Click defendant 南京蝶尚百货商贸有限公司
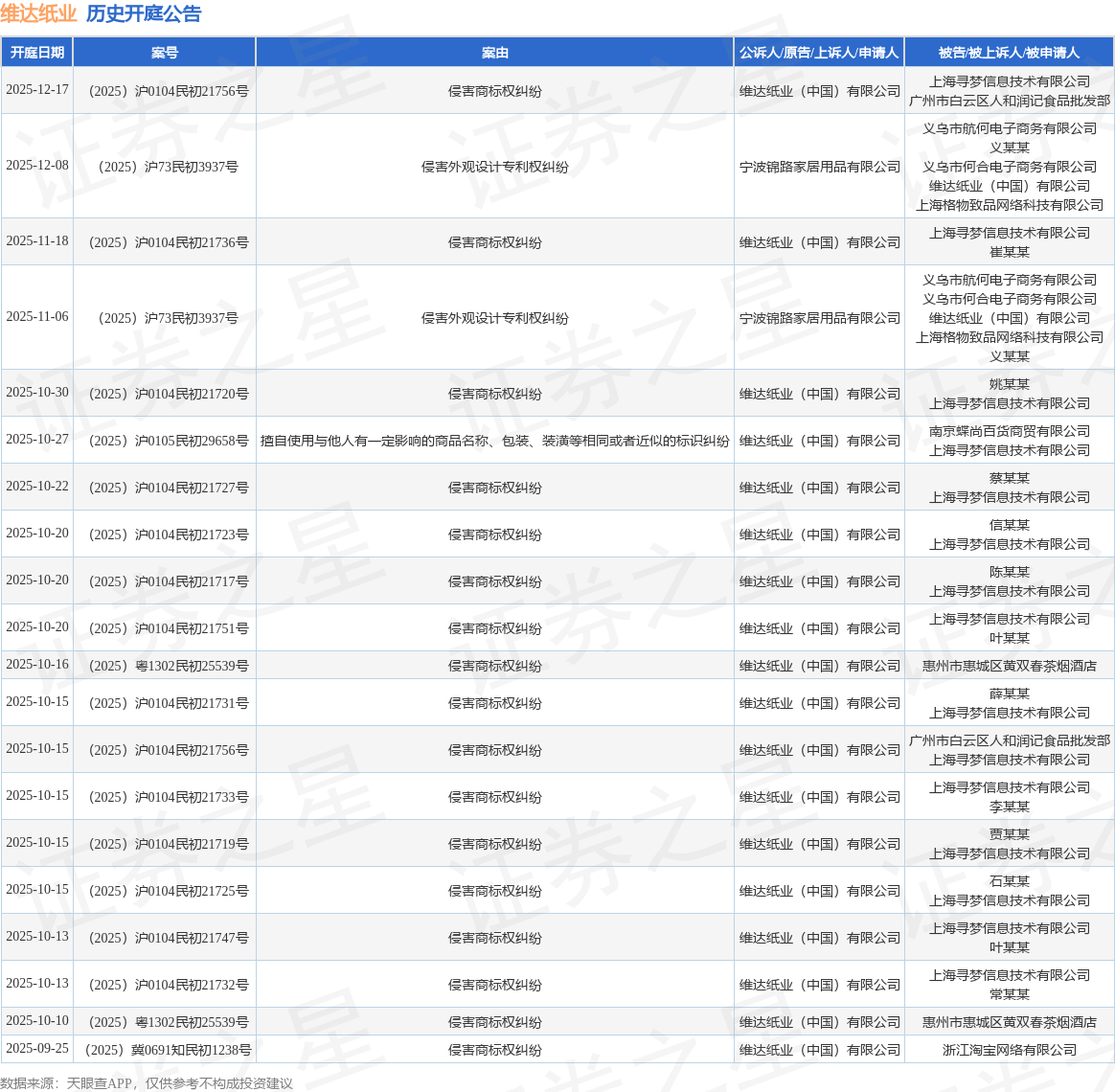Screen dimensions: 1115x1092 (x=1009, y=432)
